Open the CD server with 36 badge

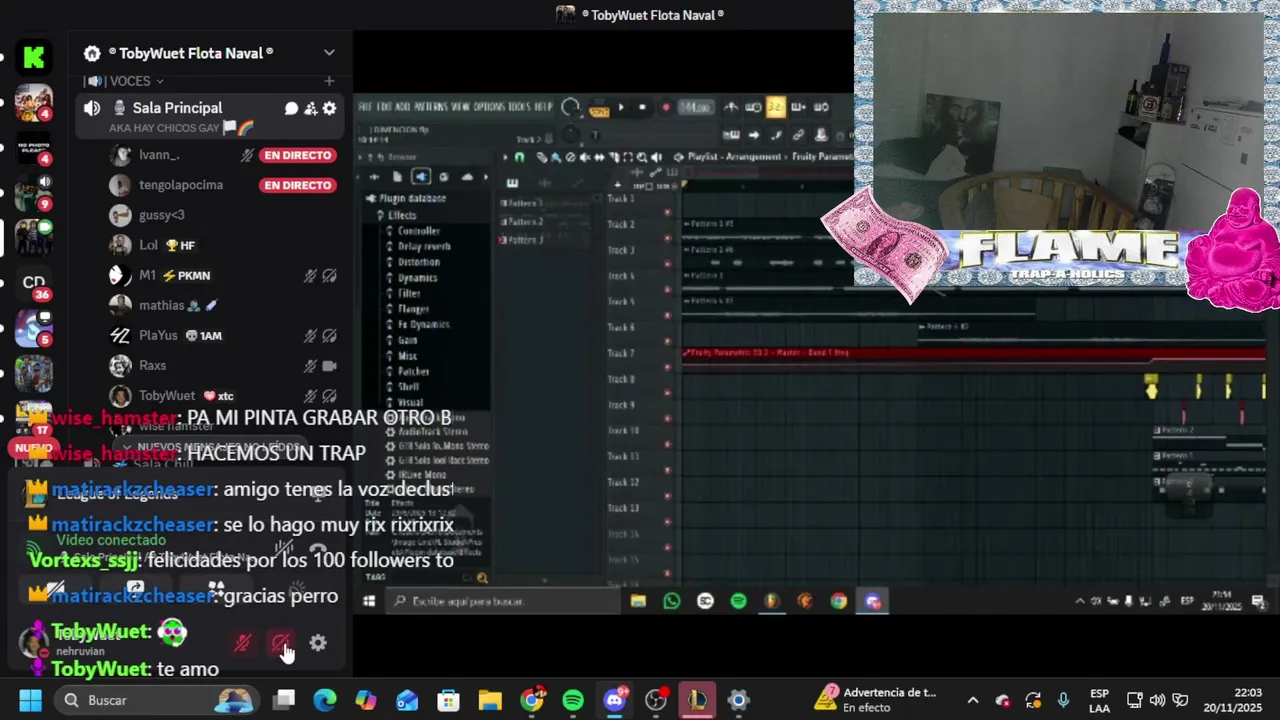click(x=34, y=283)
